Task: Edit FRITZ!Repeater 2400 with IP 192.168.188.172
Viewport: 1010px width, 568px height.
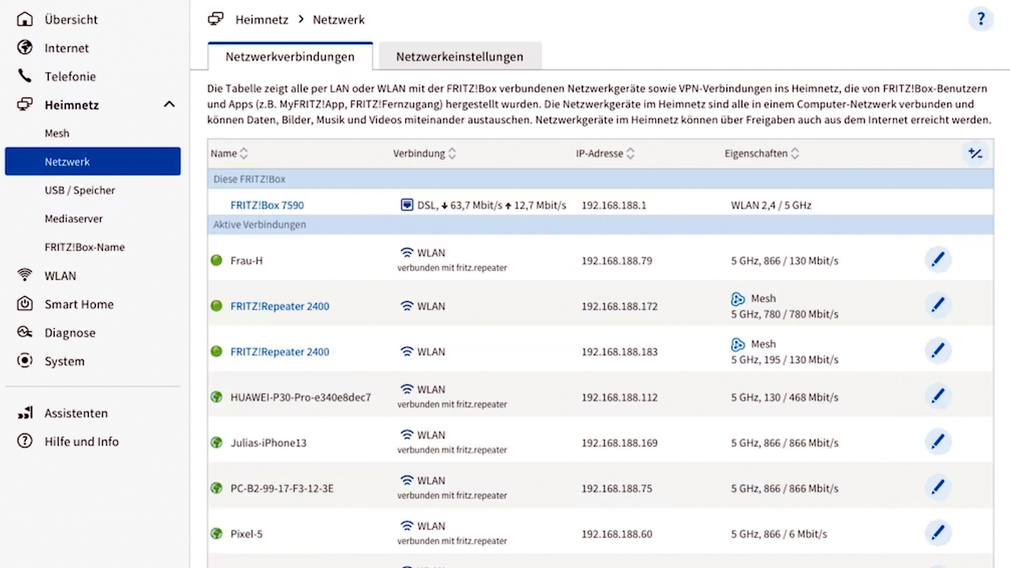Action: 938,305
